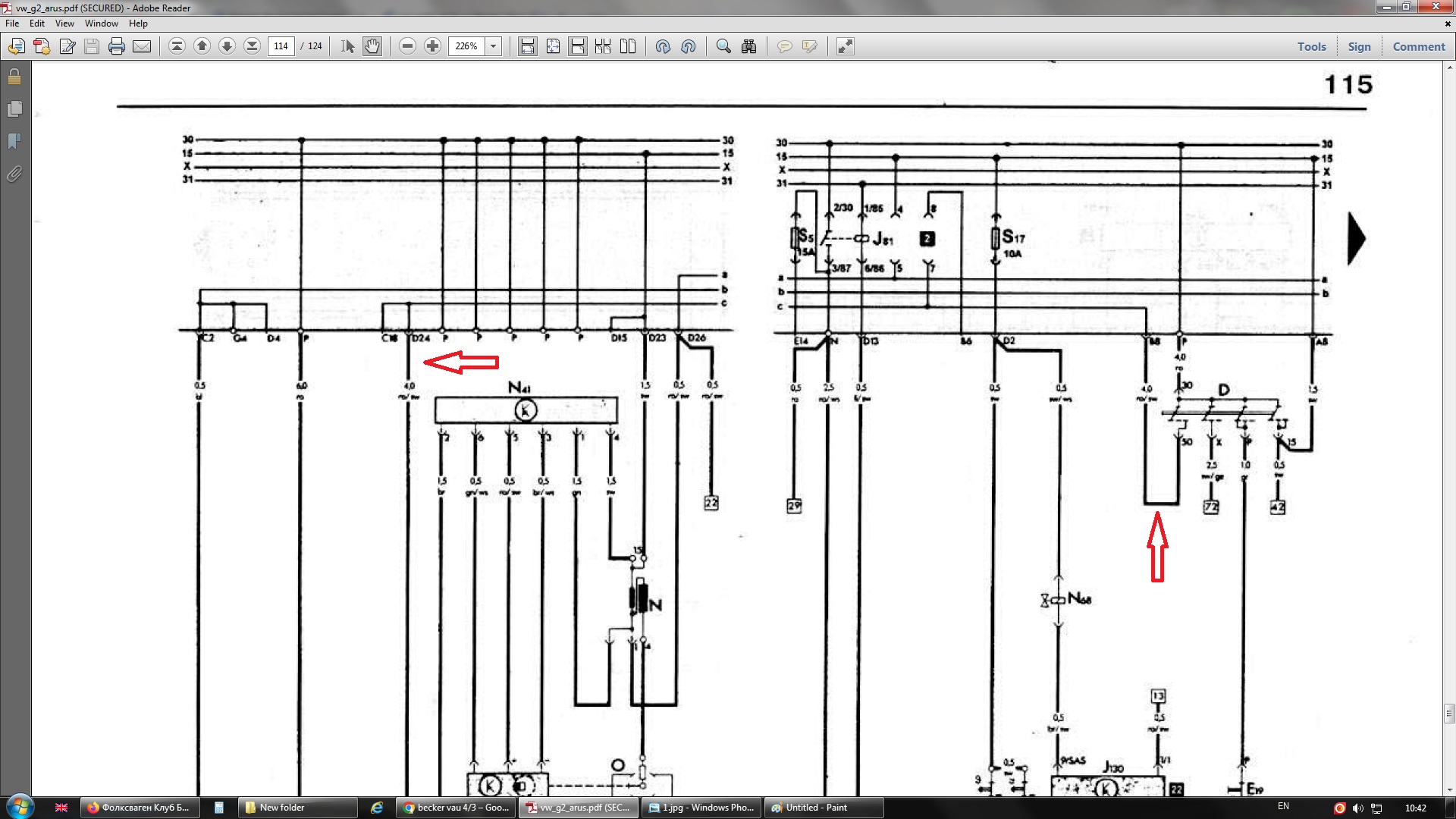Open the Window menu
Image resolution: width=1456 pixels, height=819 pixels.
click(x=101, y=24)
